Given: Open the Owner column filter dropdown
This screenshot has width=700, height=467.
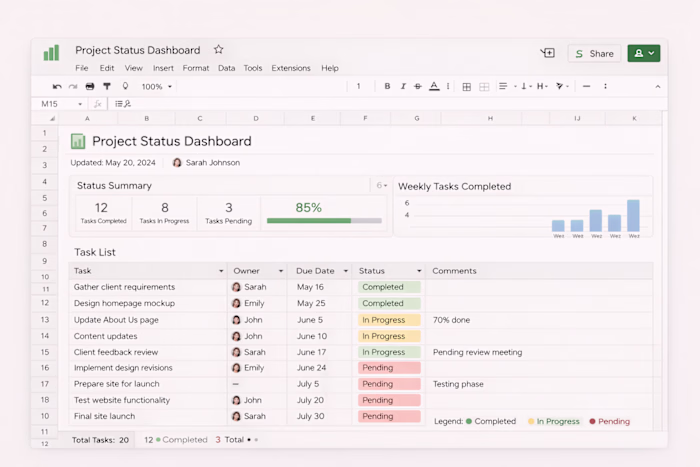Looking at the screenshot, I should click(x=281, y=271).
